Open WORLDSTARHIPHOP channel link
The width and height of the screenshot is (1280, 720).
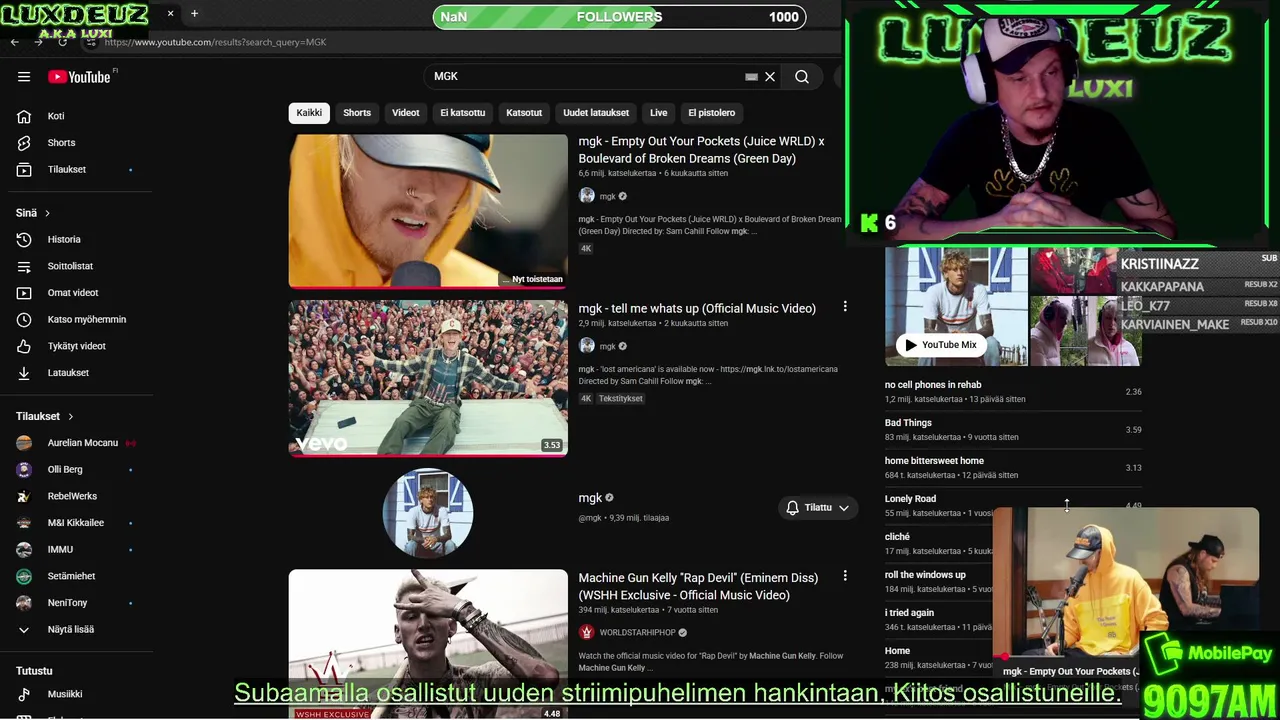coord(638,633)
